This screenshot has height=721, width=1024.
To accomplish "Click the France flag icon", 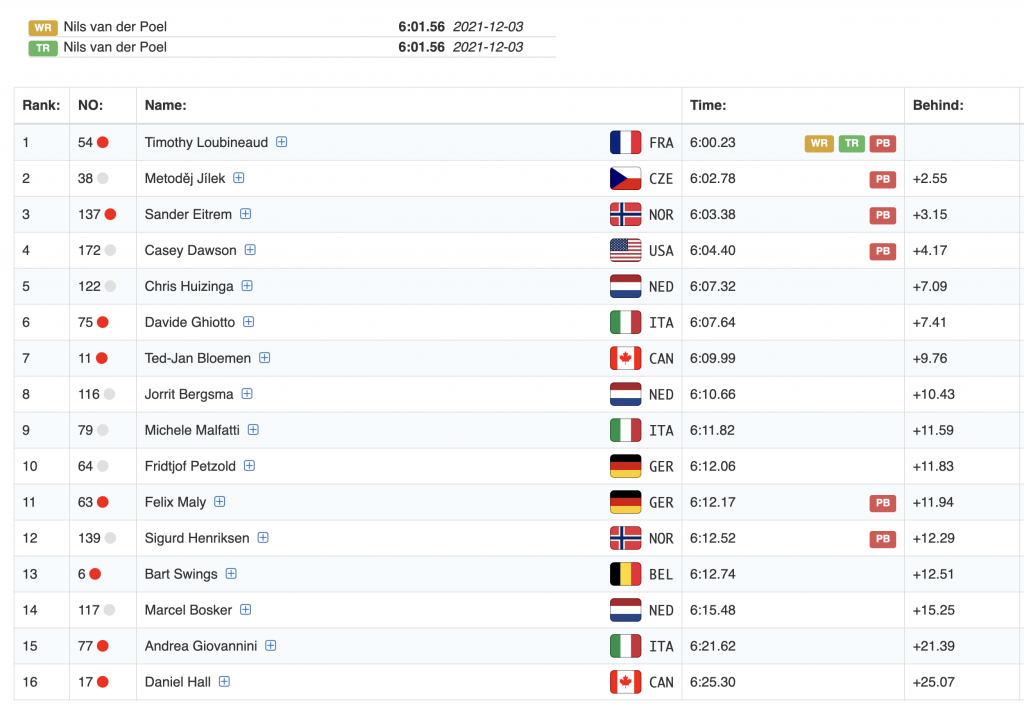I will tap(625, 143).
